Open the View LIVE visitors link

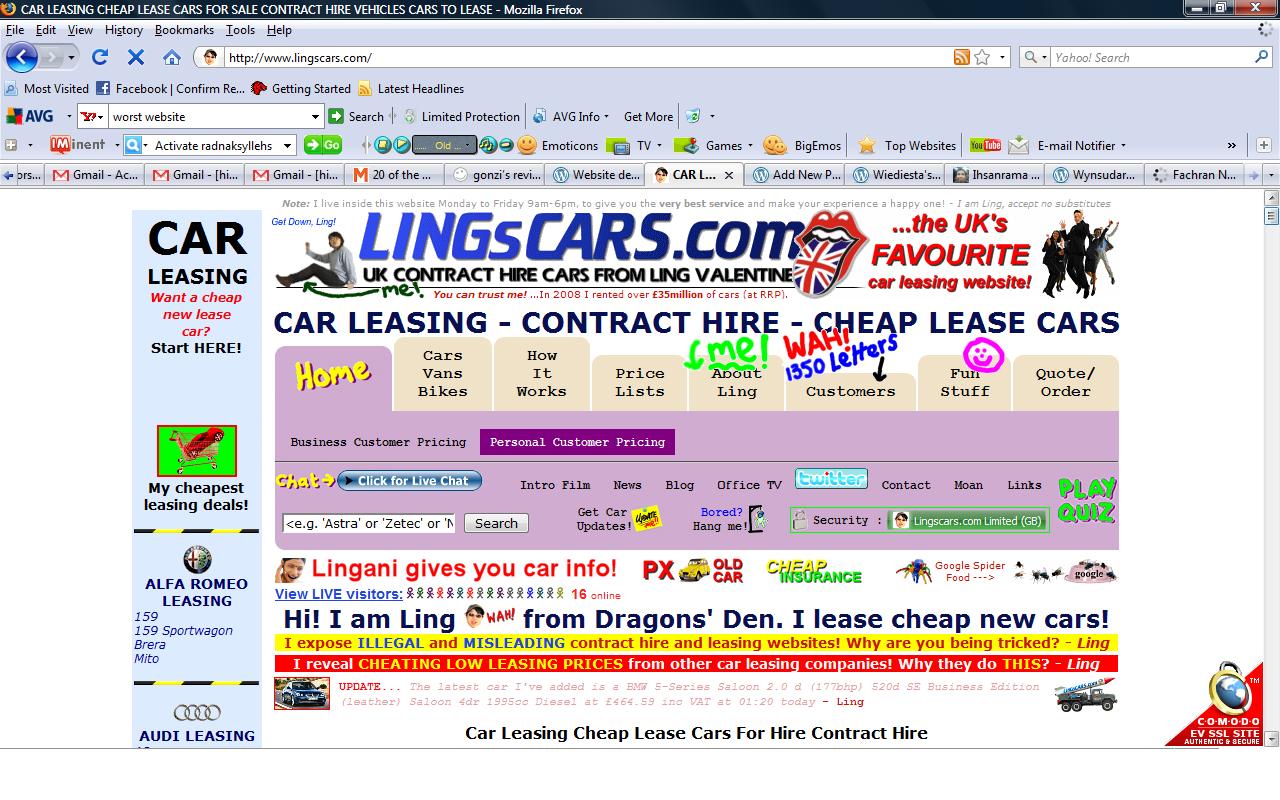coord(339,594)
